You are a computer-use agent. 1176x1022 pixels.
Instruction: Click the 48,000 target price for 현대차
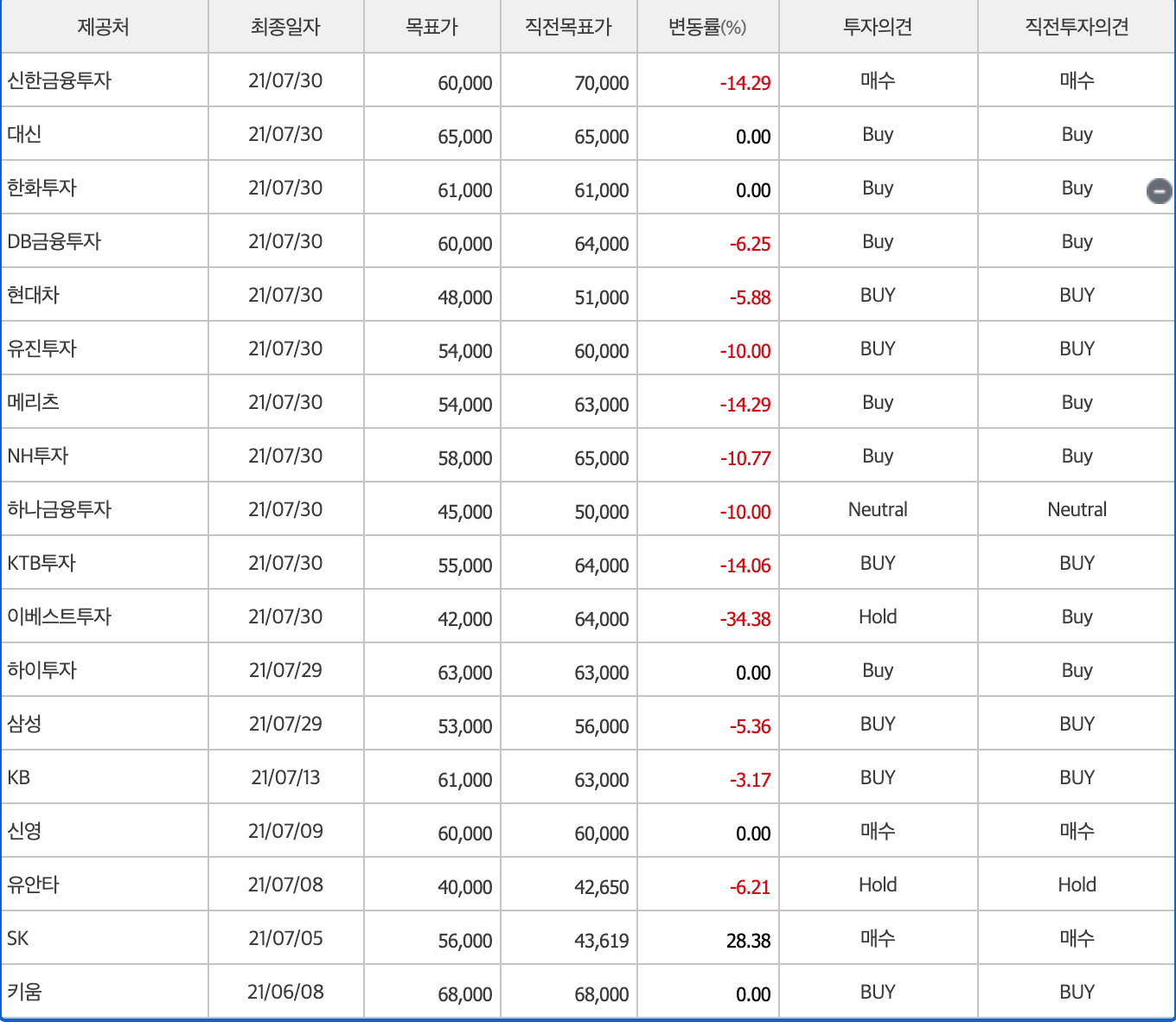(465, 297)
